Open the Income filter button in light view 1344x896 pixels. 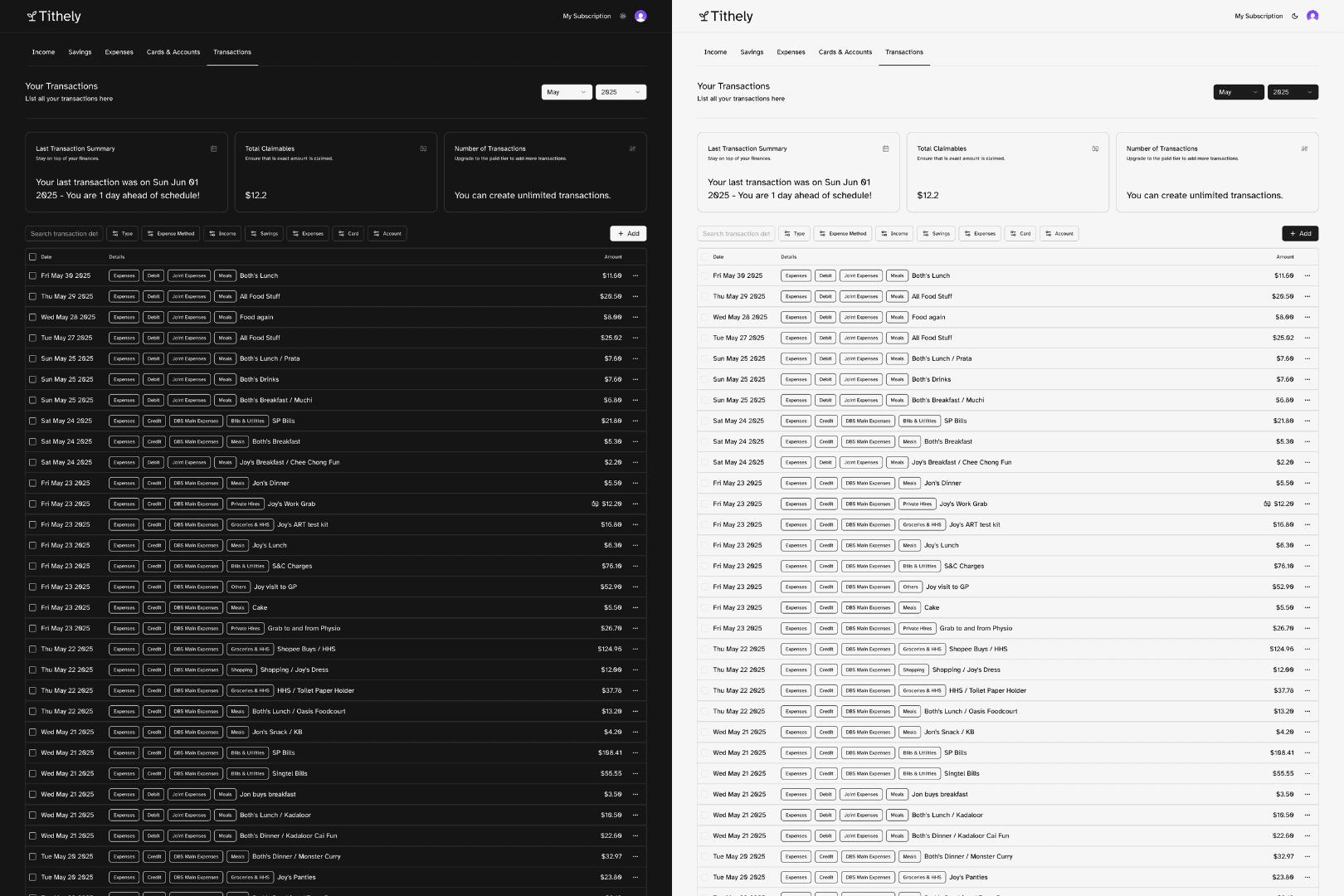pos(894,234)
